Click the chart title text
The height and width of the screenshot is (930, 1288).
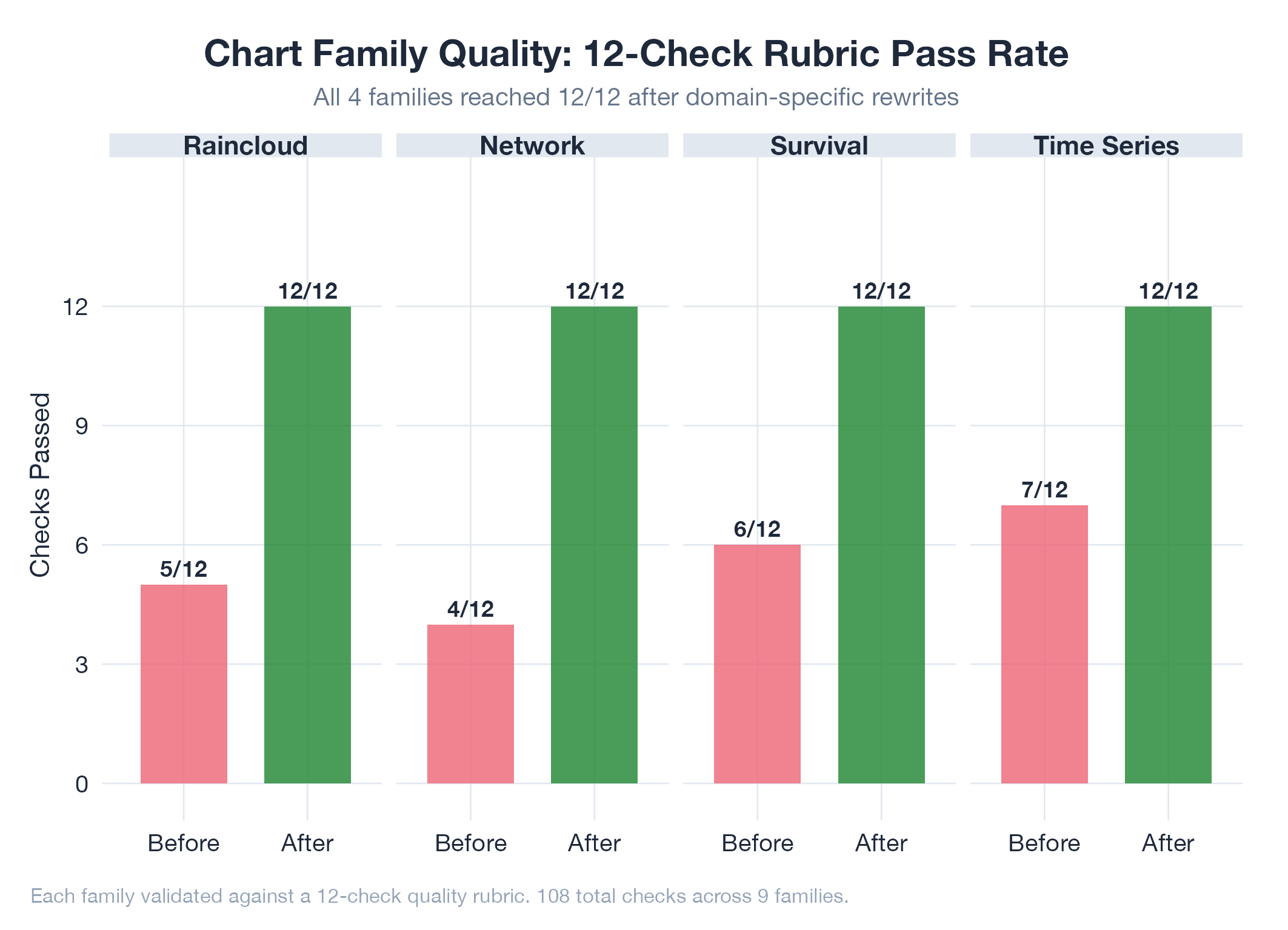tap(636, 53)
